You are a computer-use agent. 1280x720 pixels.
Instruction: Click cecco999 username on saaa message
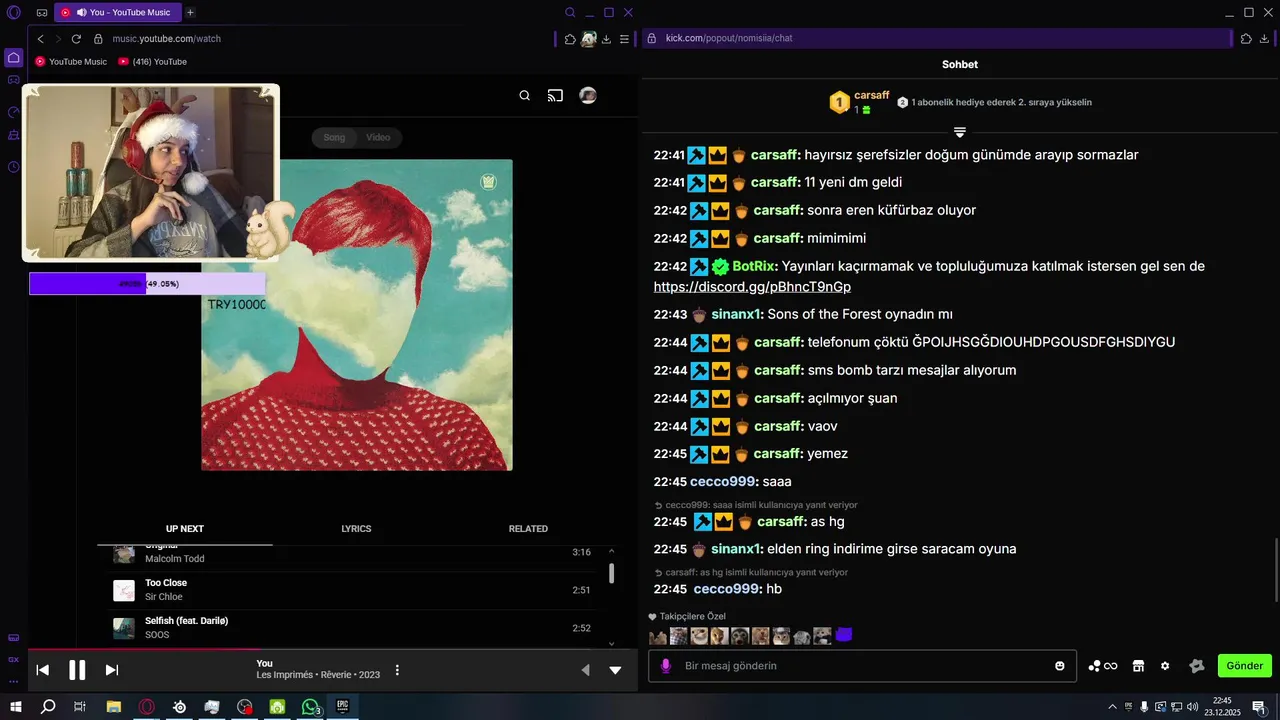click(724, 482)
